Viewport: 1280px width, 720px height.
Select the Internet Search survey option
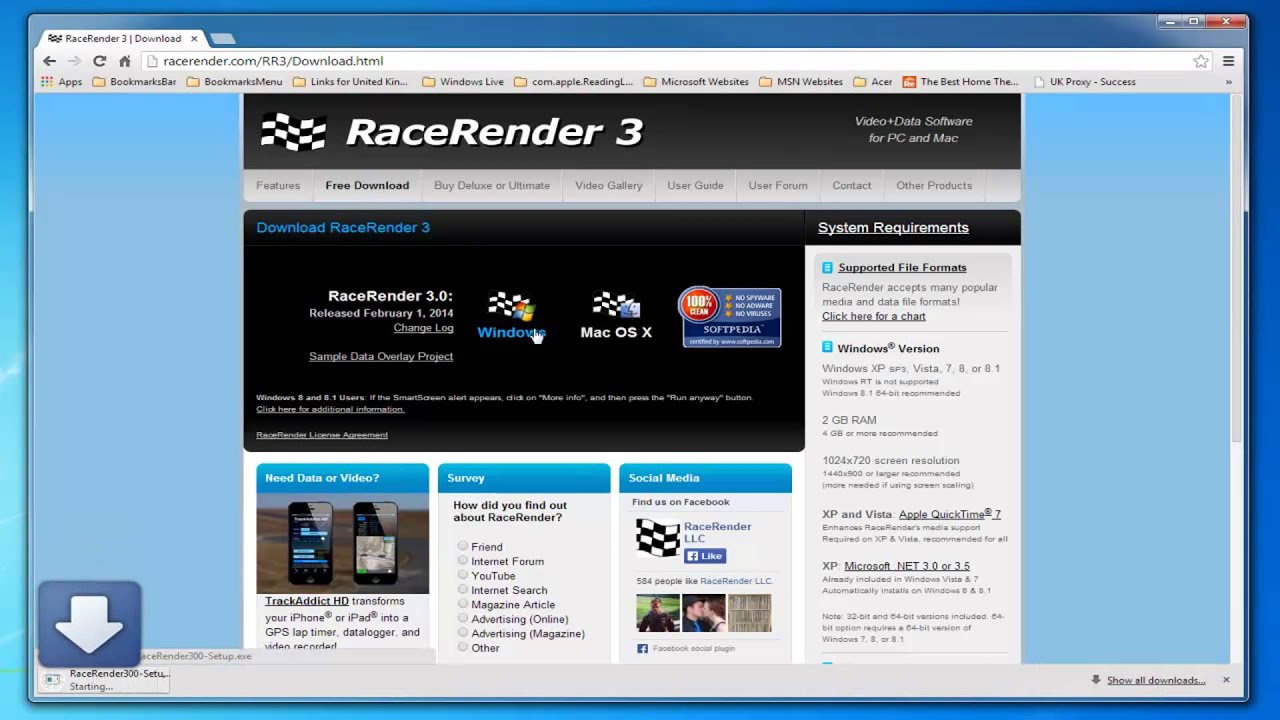click(x=463, y=589)
